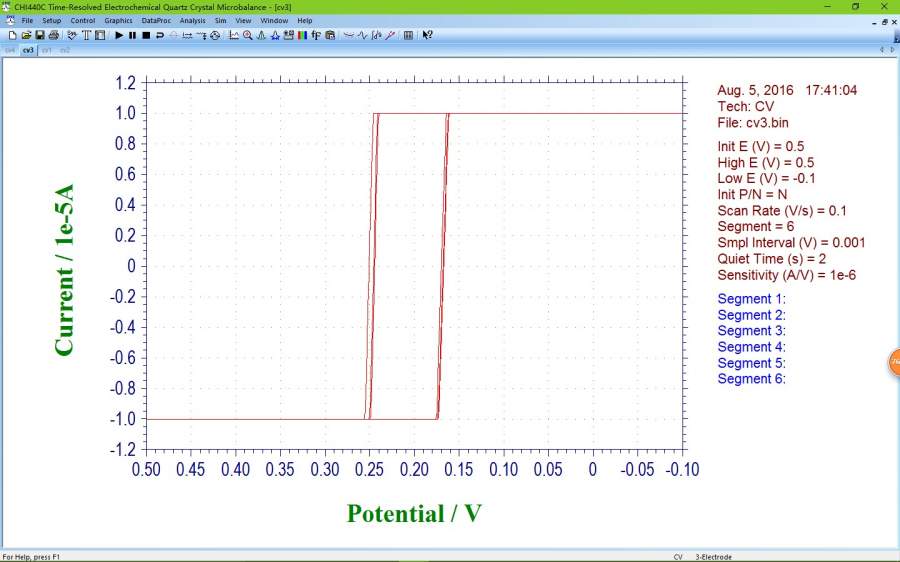
Task: Click the Zero current icon
Action: pos(173,35)
